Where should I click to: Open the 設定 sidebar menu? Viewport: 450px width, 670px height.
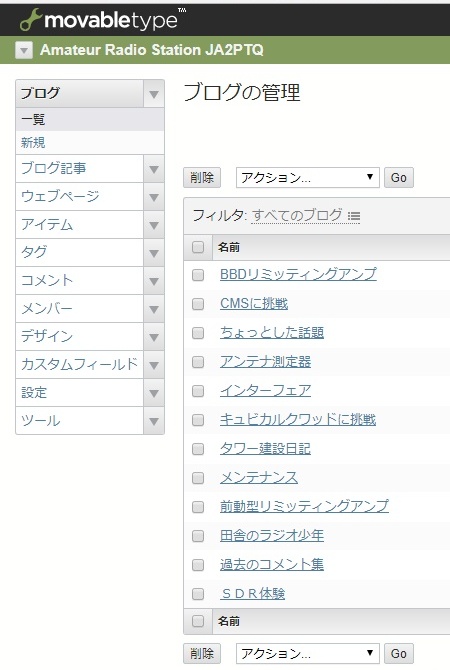79,393
